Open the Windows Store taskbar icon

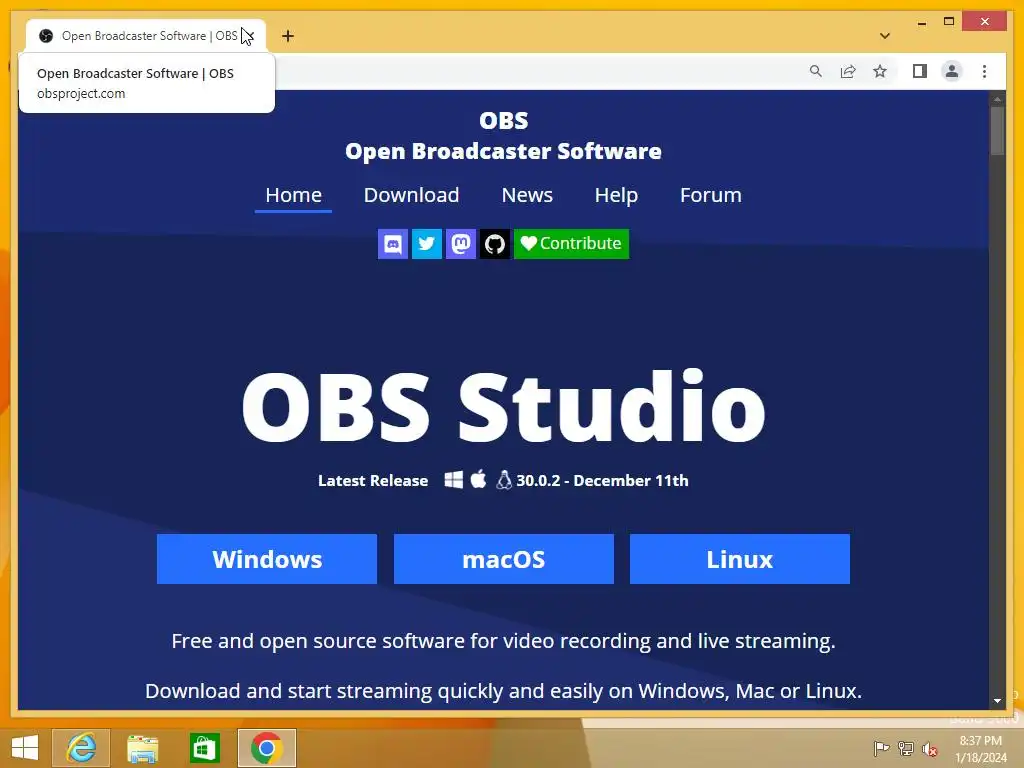pos(204,748)
